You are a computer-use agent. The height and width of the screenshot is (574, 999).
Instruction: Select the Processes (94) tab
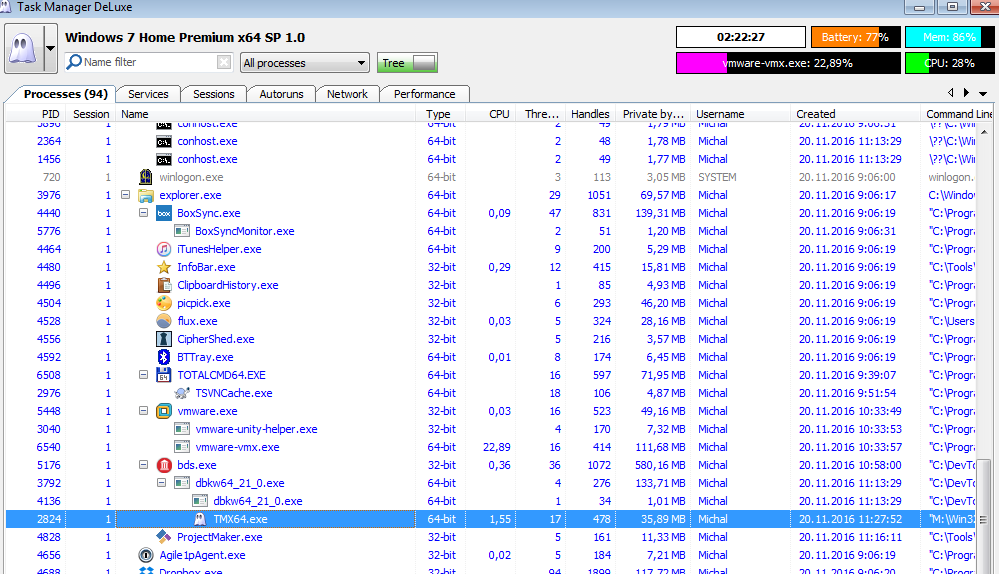point(65,94)
